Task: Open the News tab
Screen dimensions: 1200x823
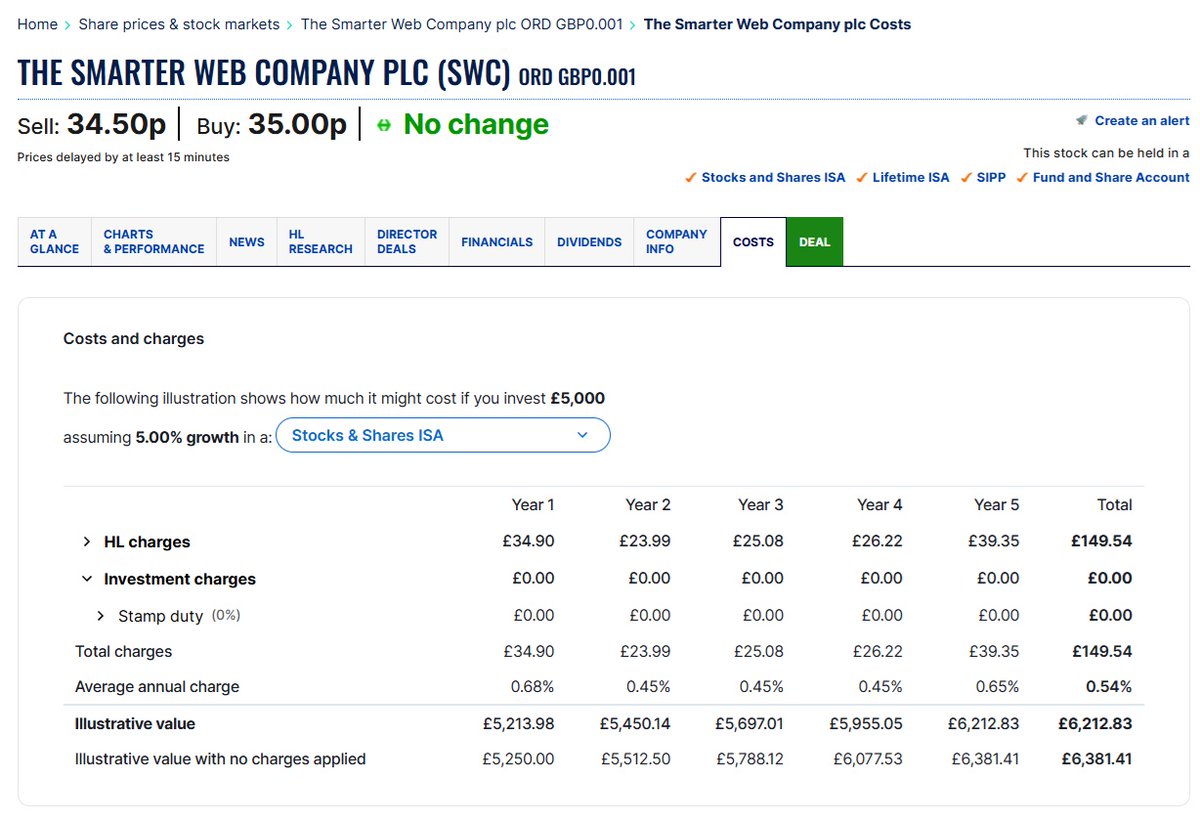Action: coord(247,242)
